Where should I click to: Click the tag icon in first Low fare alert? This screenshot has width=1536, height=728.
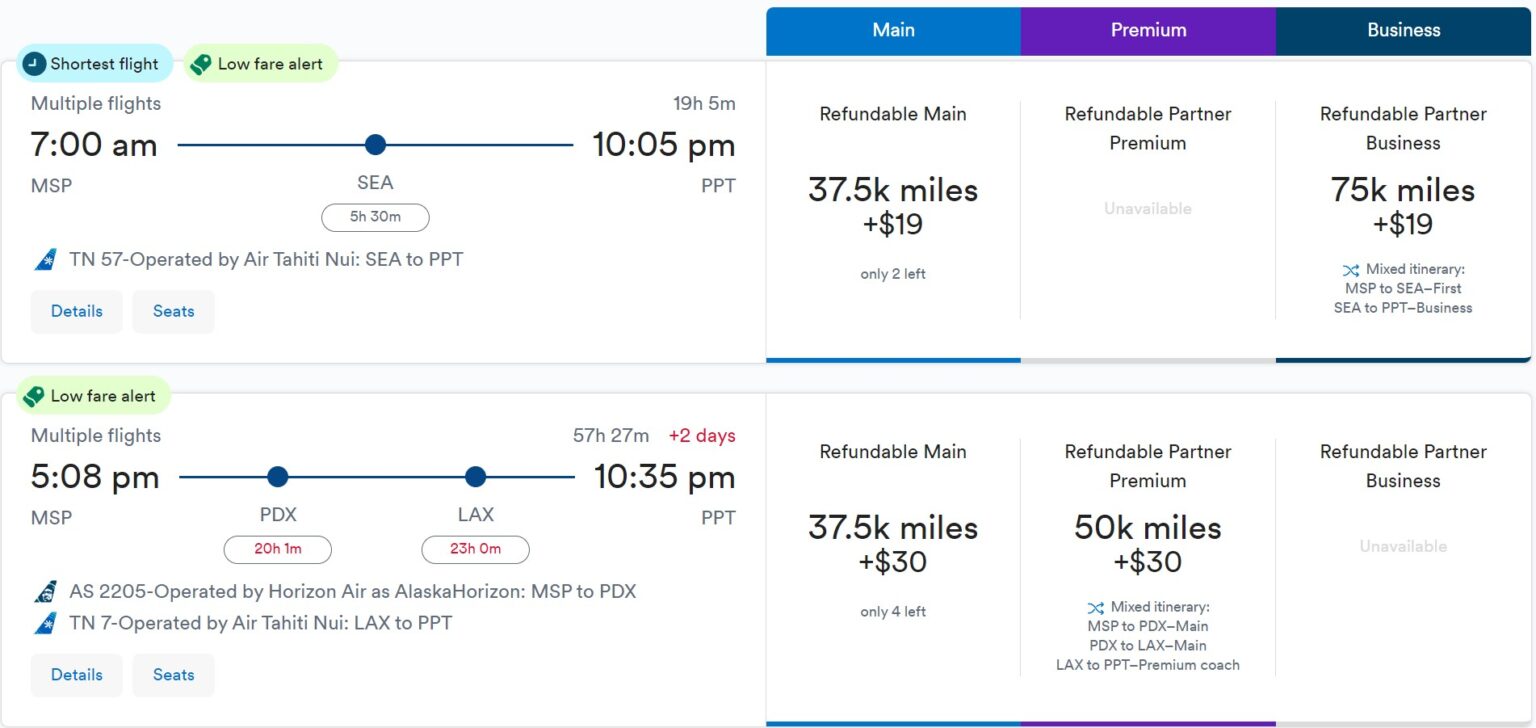[x=201, y=64]
